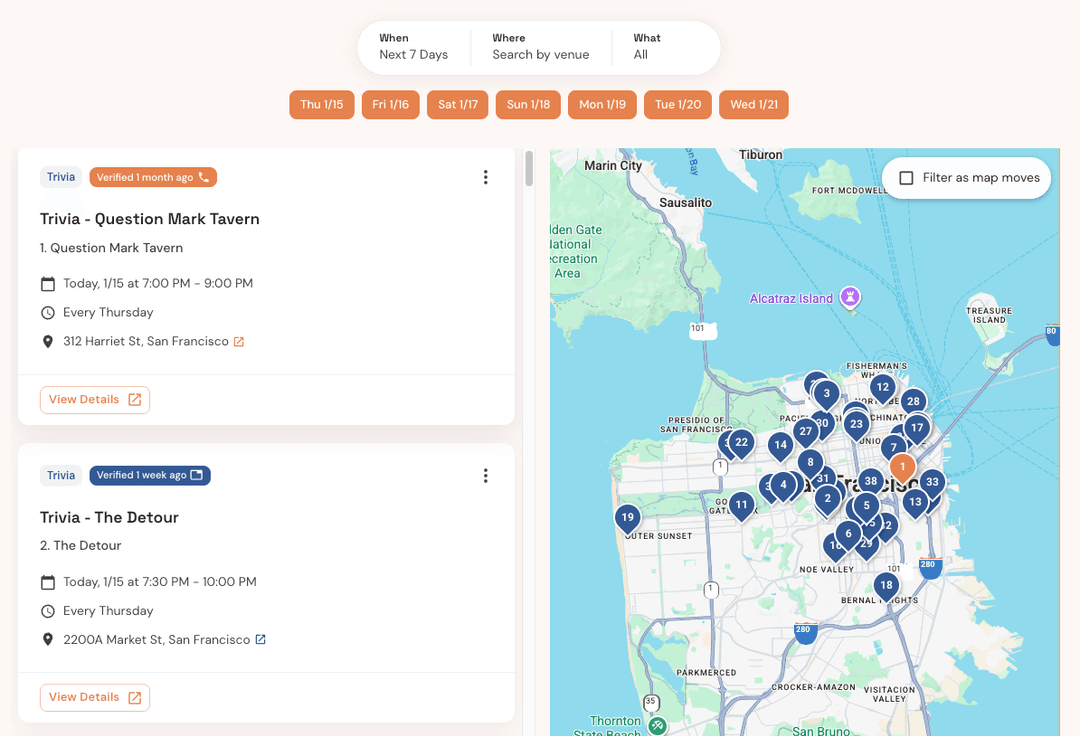Select map marker 18 near Bernal Heights
Image resolution: width=1080 pixels, height=736 pixels.
coord(886,584)
